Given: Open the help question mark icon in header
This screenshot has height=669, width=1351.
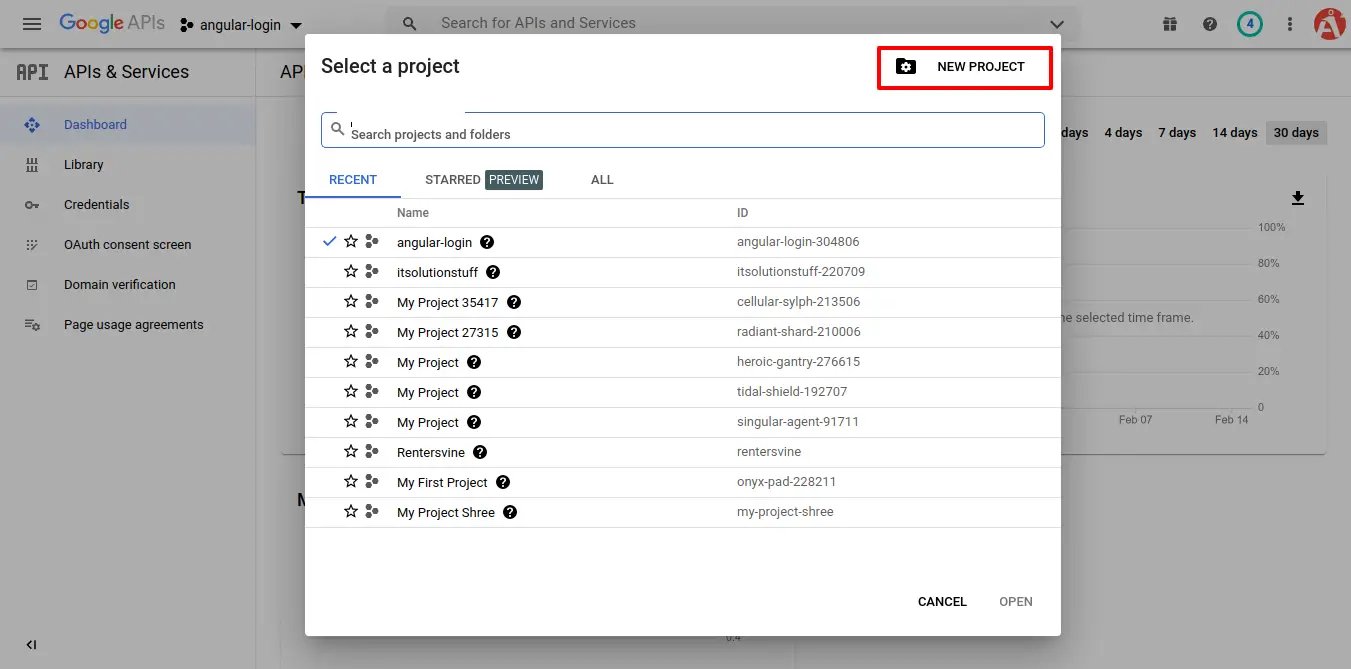Looking at the screenshot, I should [1210, 24].
